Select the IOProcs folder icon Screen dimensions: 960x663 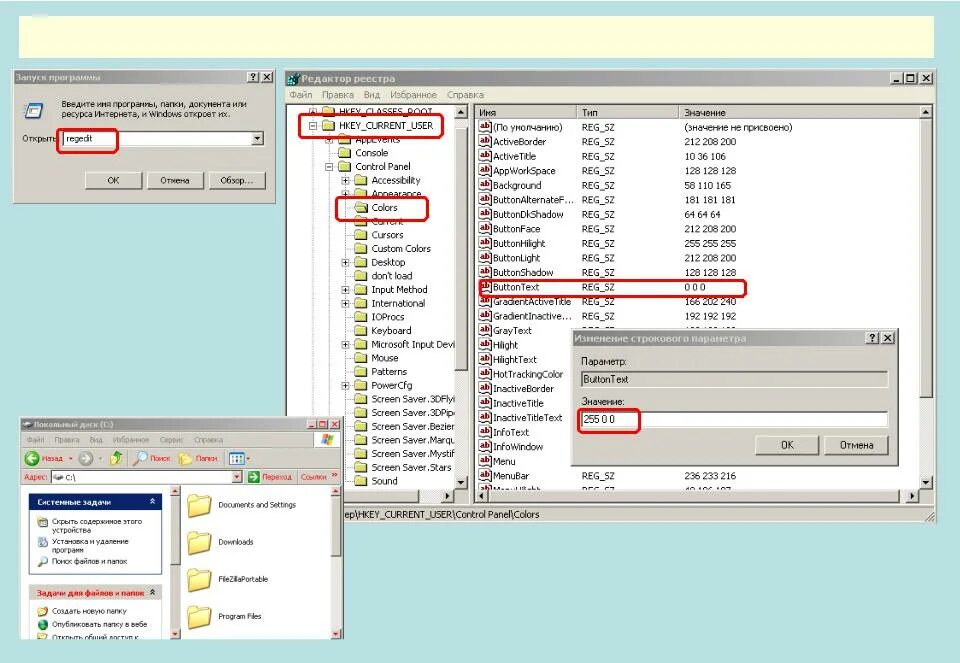tap(361, 317)
